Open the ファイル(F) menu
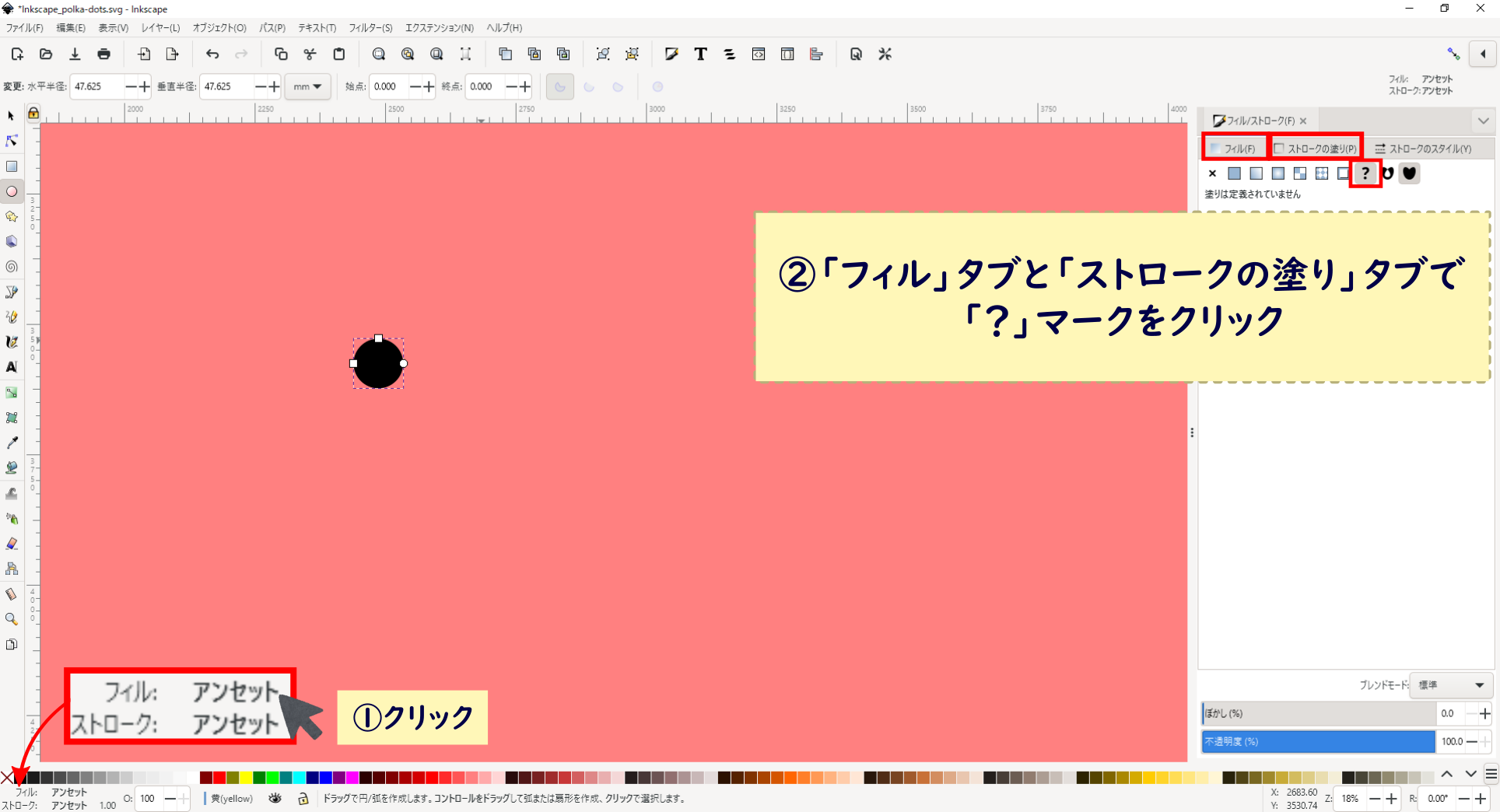 click(x=24, y=28)
